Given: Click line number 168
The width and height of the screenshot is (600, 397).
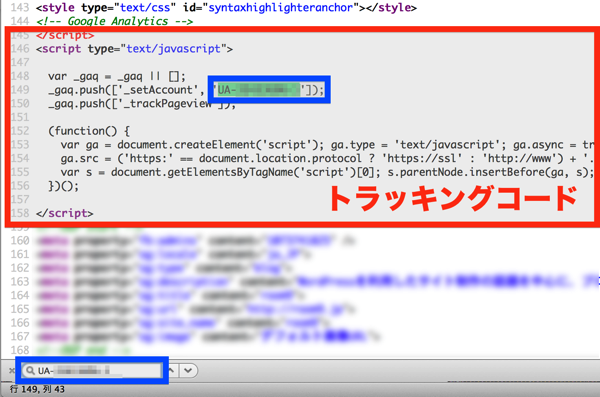Looking at the screenshot, I should (x=20, y=350).
